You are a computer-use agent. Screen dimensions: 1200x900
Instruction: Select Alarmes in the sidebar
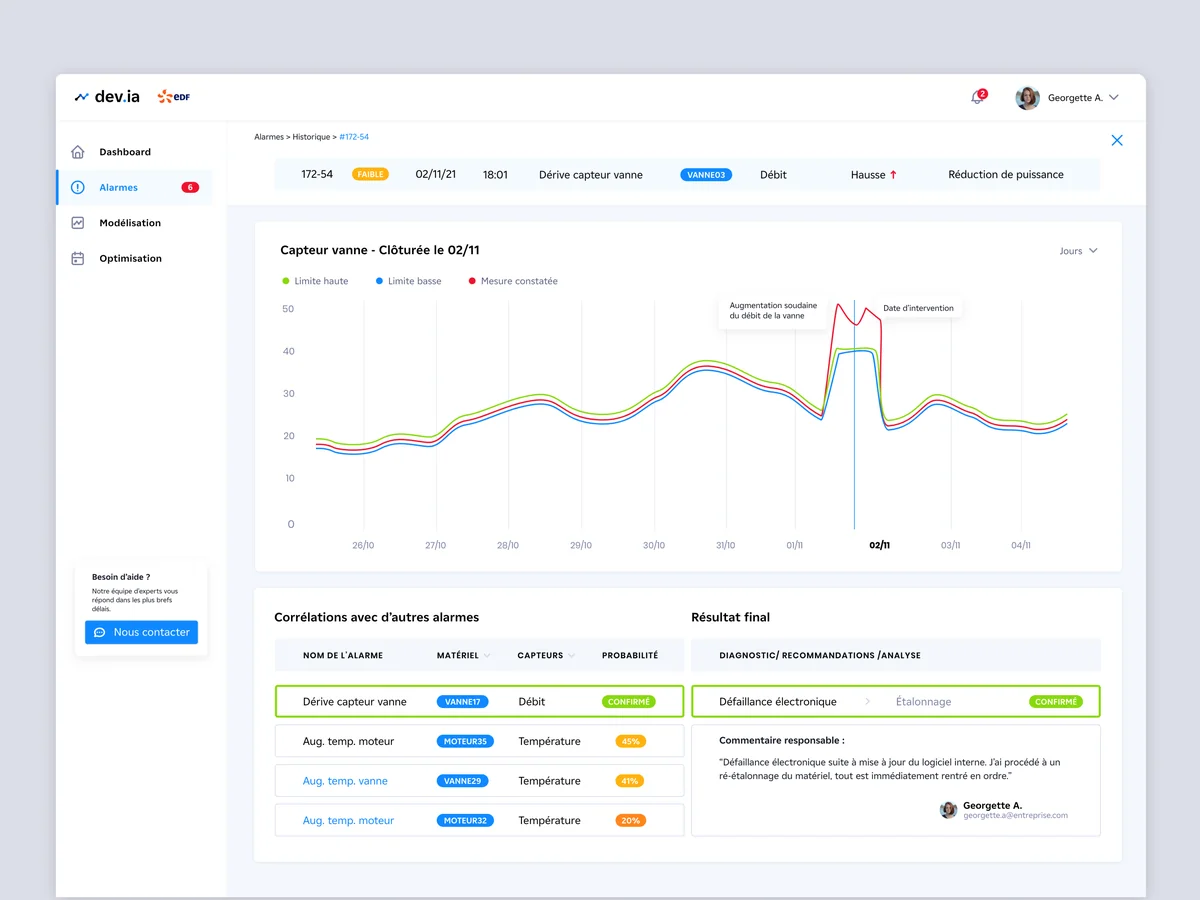[x=135, y=187]
